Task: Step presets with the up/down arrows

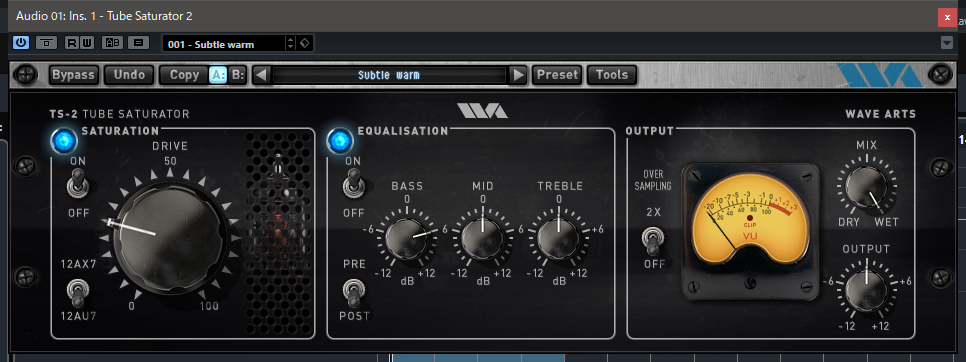Action: [x=291, y=44]
